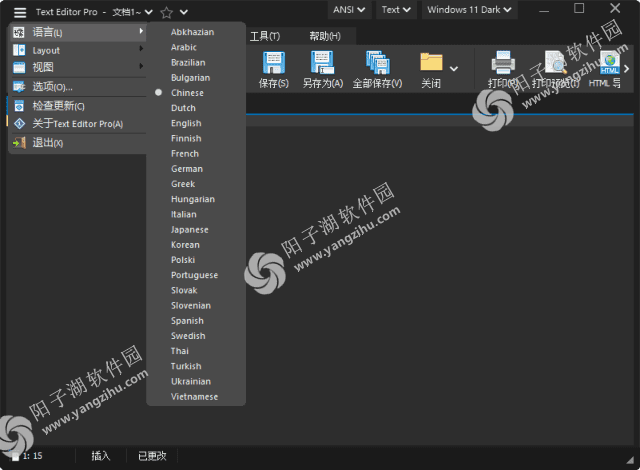Click the Print (打印) printer icon

click(x=503, y=62)
